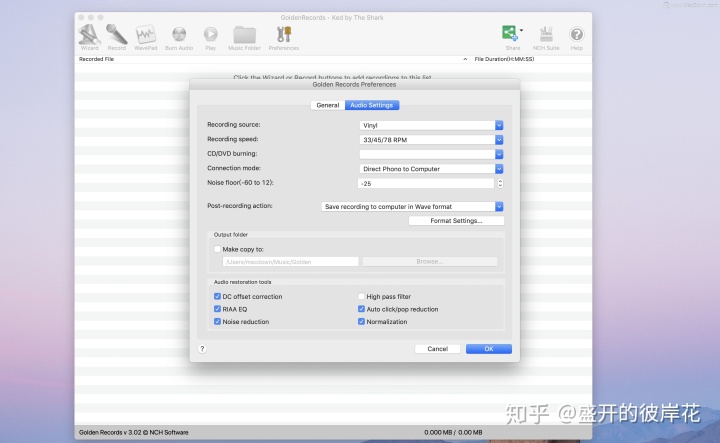
Task: Toggle the RIAA EQ checkbox
Action: (x=217, y=309)
